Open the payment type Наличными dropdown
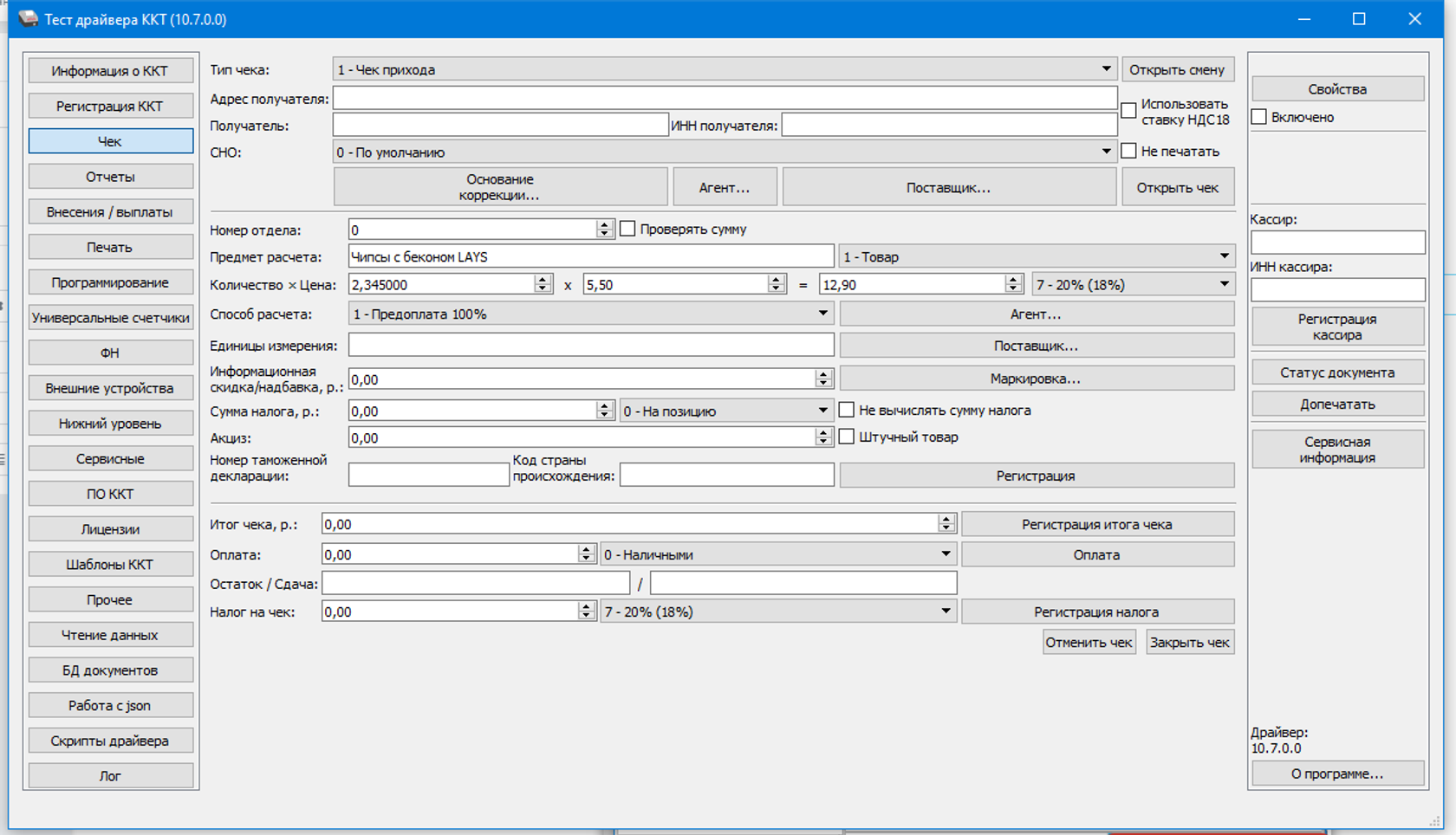The image size is (1456, 835). coord(946,554)
